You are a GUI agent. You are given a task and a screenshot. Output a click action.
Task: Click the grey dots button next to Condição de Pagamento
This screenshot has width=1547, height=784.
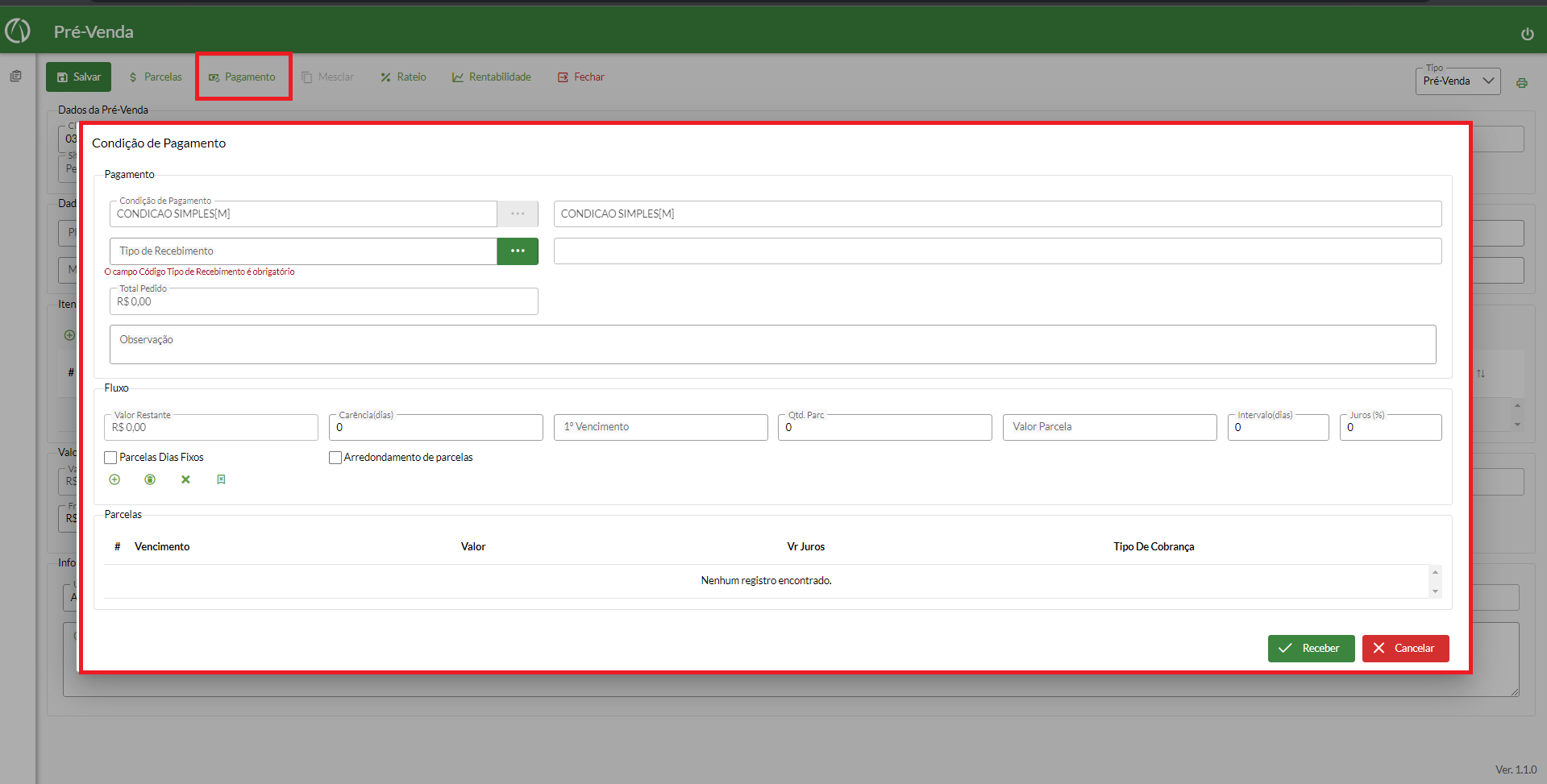(518, 214)
